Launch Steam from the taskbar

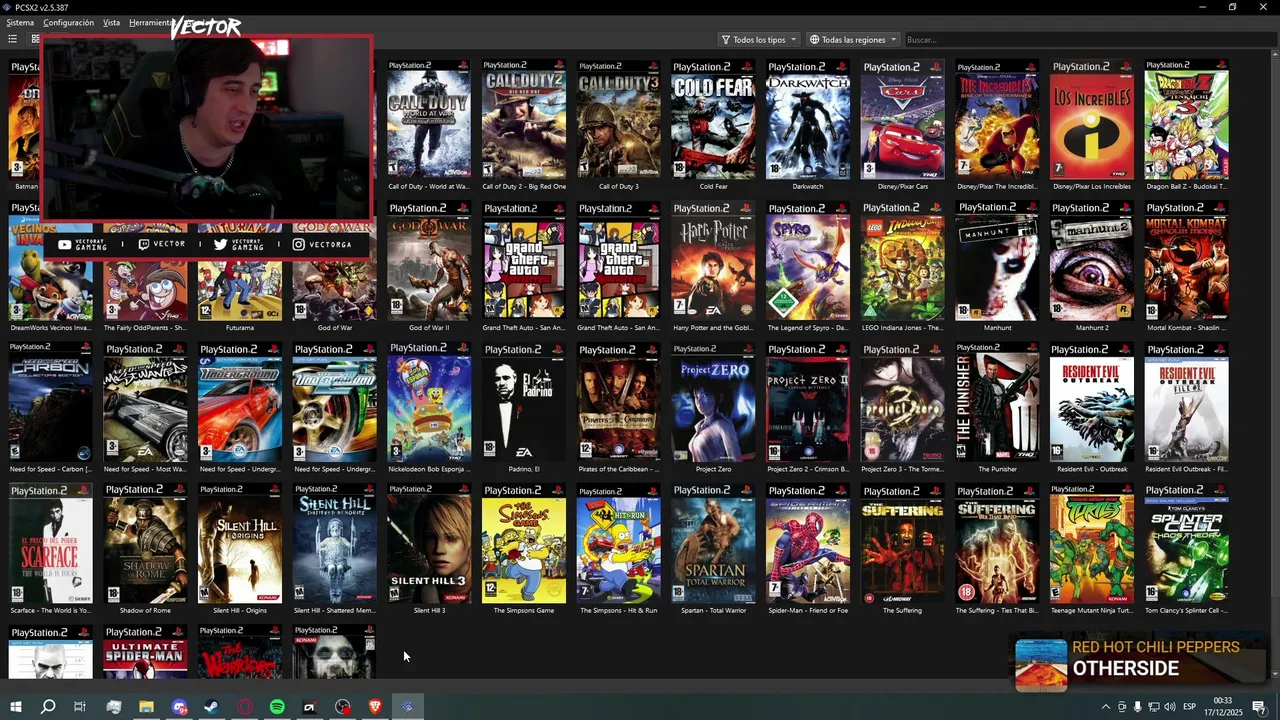click(211, 707)
